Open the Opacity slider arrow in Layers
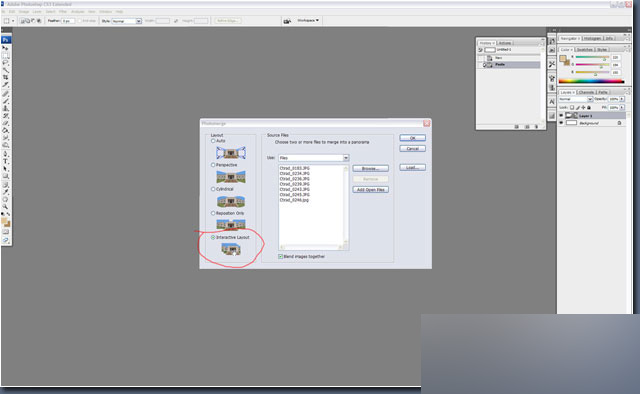This screenshot has width=640, height=394. point(622,99)
